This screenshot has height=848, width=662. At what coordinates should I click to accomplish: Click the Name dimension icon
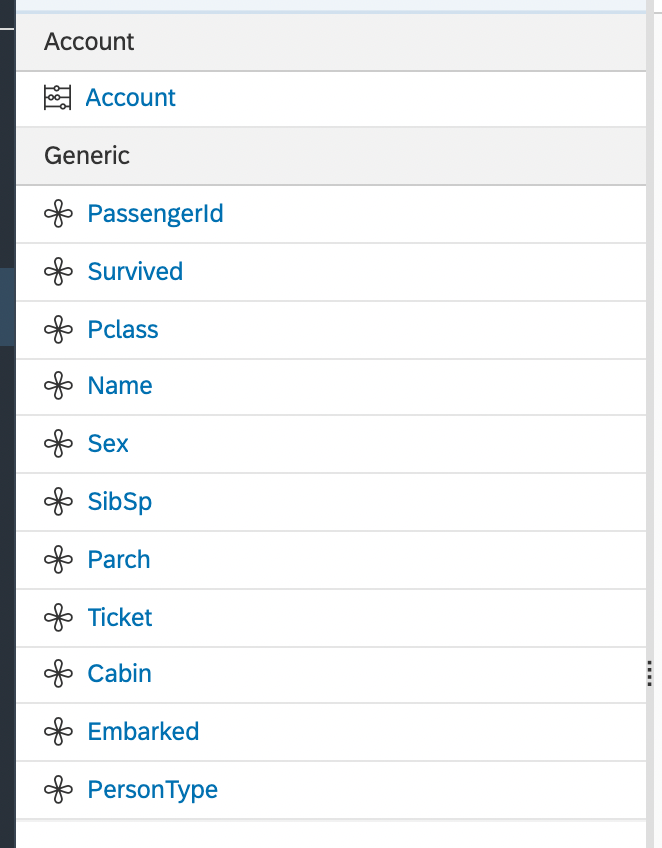pos(59,386)
